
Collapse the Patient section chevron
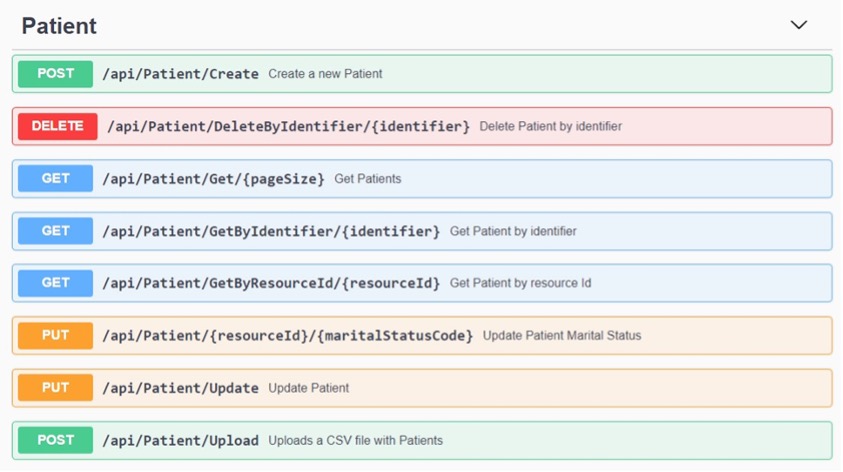(x=798, y=25)
